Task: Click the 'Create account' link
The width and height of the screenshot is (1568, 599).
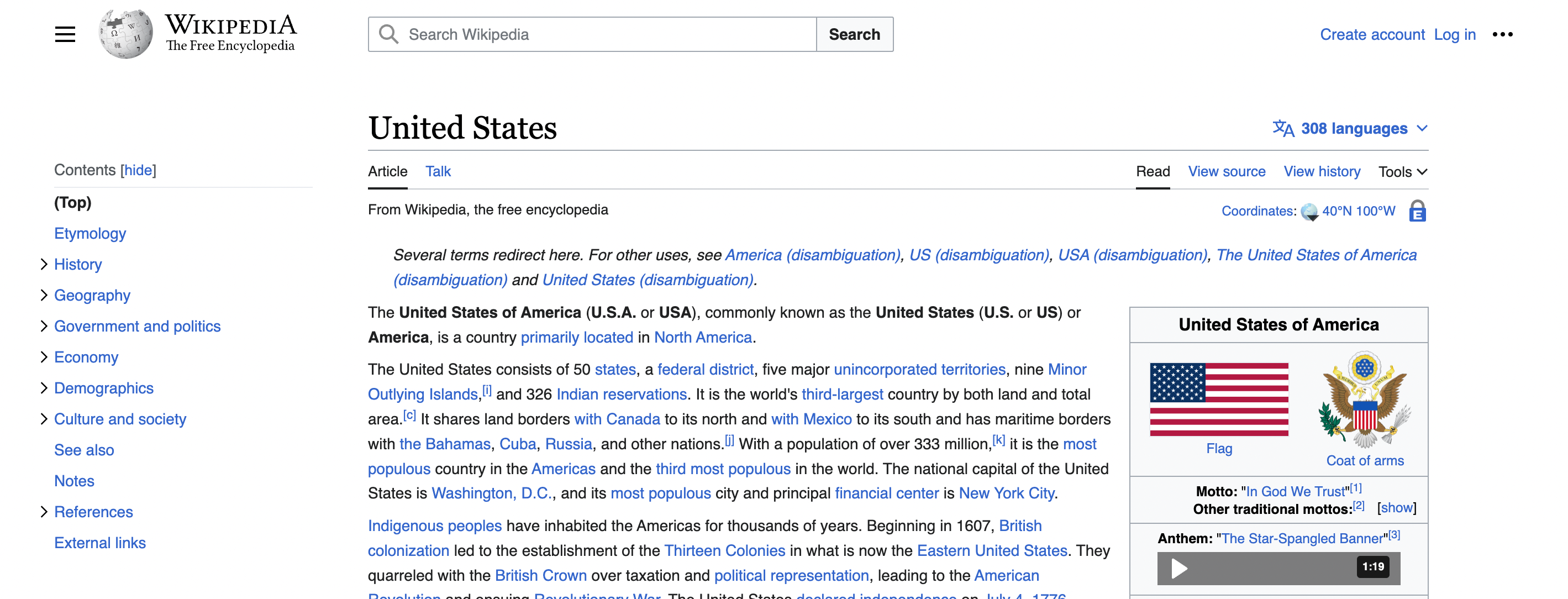Action: point(1373,34)
